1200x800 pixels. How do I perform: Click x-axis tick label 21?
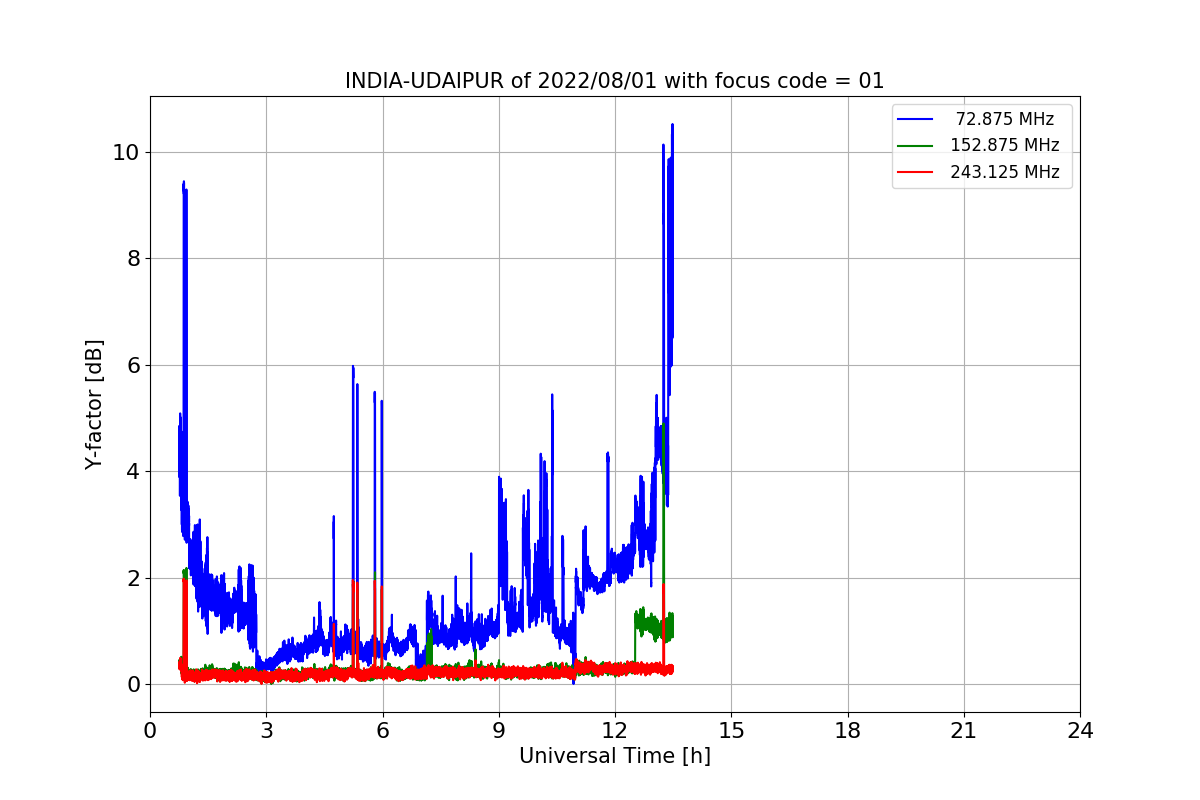coord(964,731)
